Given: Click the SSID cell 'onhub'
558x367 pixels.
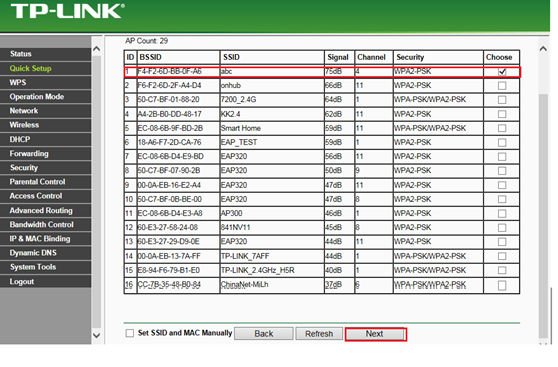Looking at the screenshot, I should point(231,85).
